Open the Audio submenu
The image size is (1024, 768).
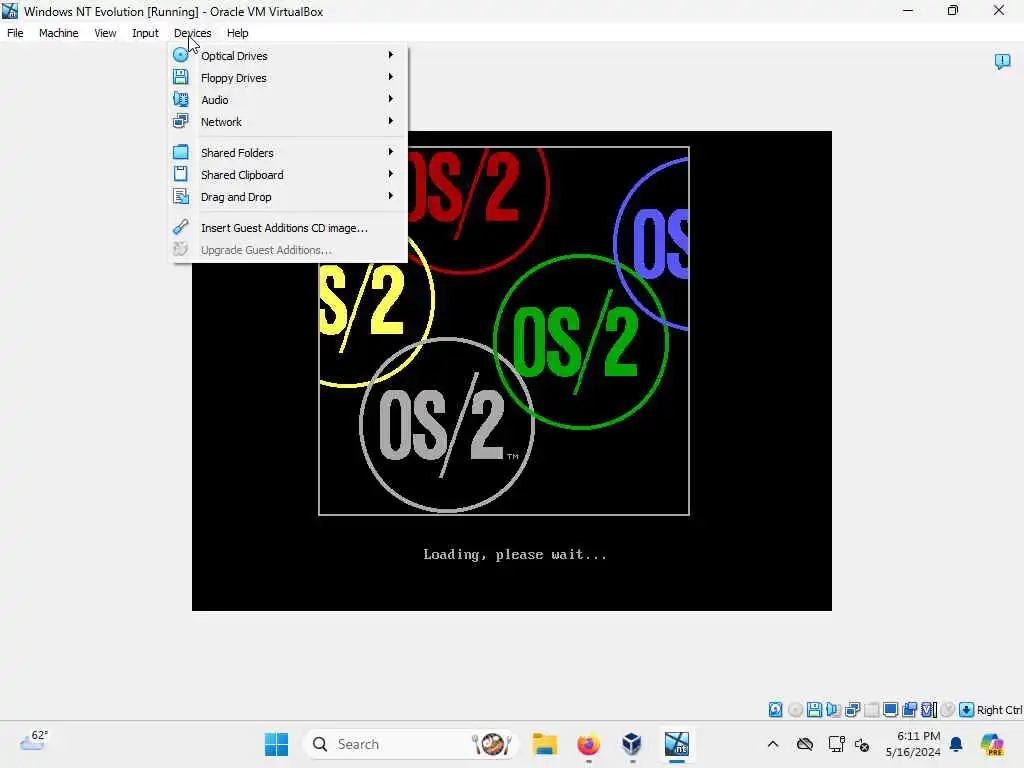click(288, 99)
